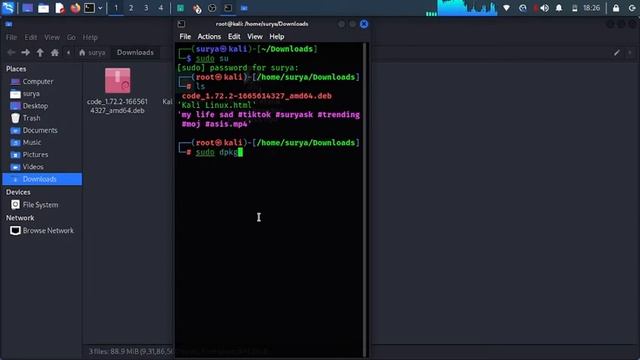Open the text editor panel launcher
This screenshot has width=640, height=360.
coord(60,8)
